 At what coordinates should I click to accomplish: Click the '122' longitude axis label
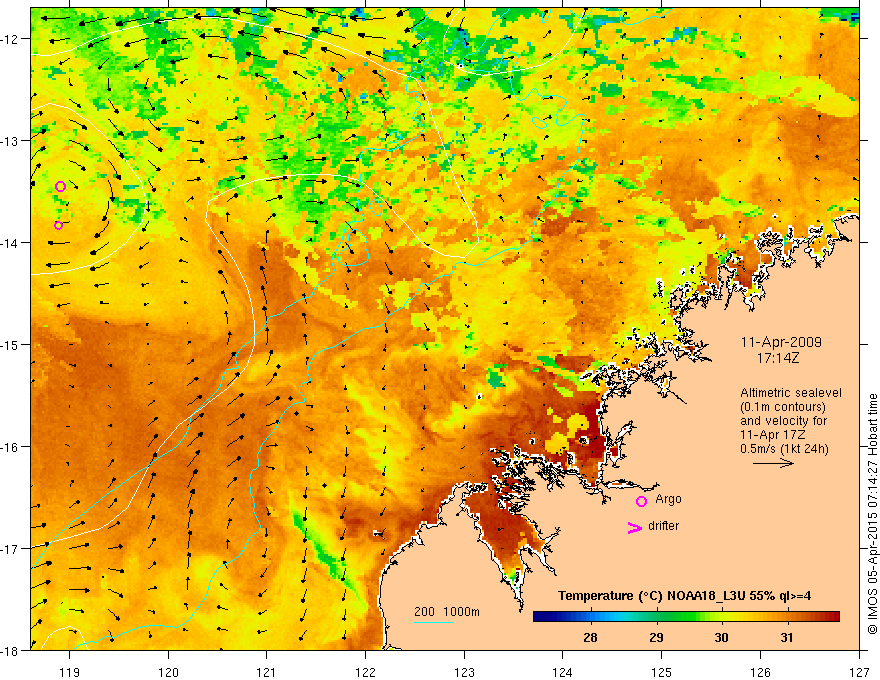tap(365, 672)
